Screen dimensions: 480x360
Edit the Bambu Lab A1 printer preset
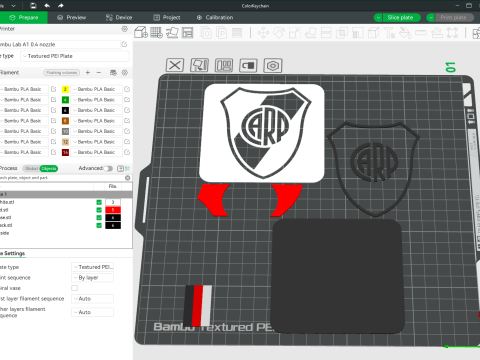click(124, 44)
